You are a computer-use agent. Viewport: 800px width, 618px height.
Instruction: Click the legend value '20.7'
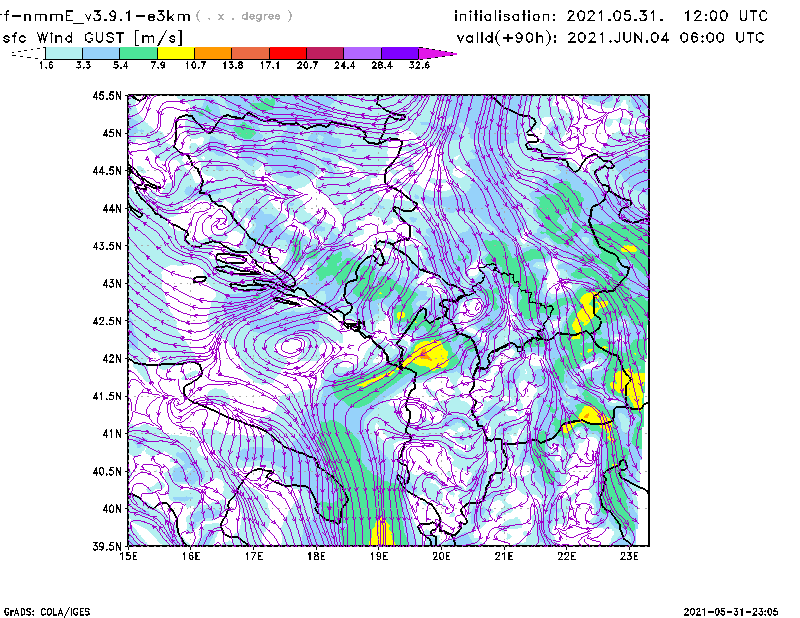pyautogui.click(x=307, y=65)
